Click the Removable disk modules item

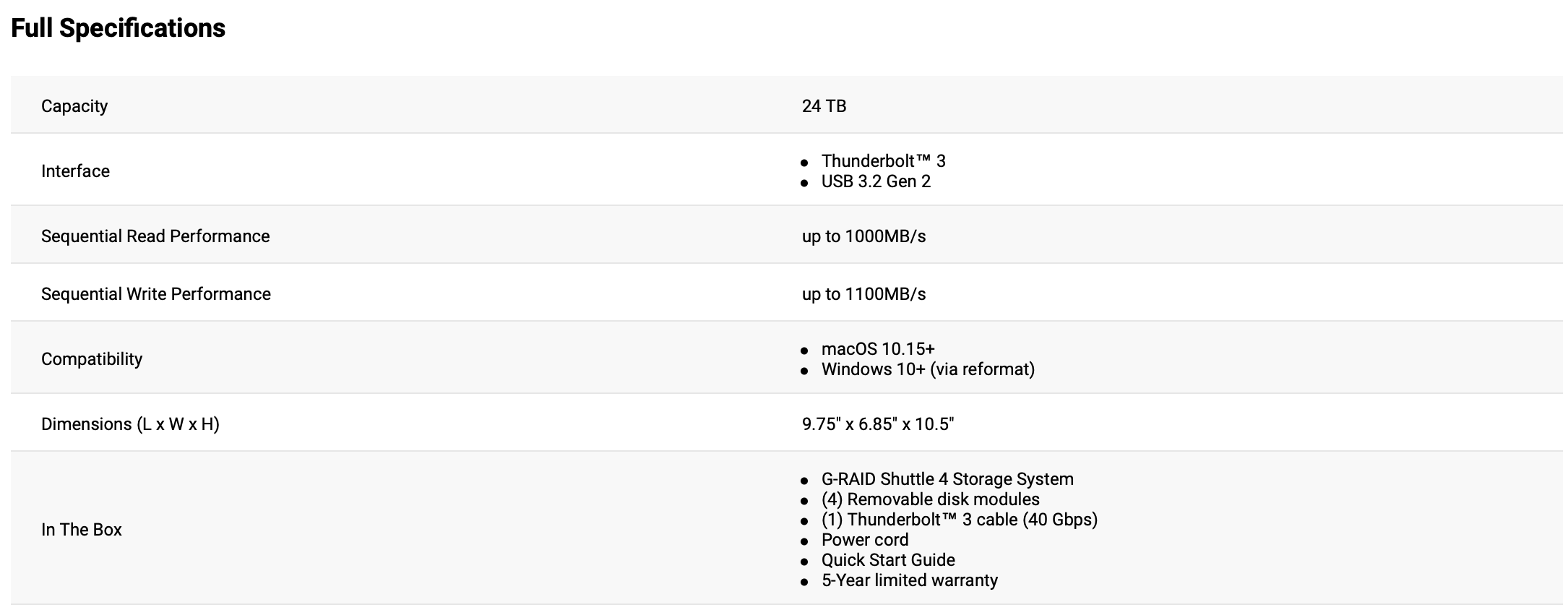tap(931, 499)
